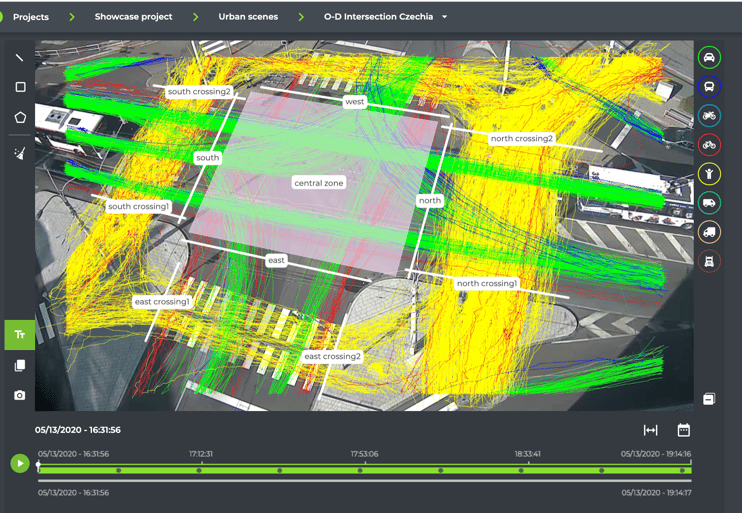Open the calendar date picker
The width and height of the screenshot is (742, 513).
click(683, 430)
